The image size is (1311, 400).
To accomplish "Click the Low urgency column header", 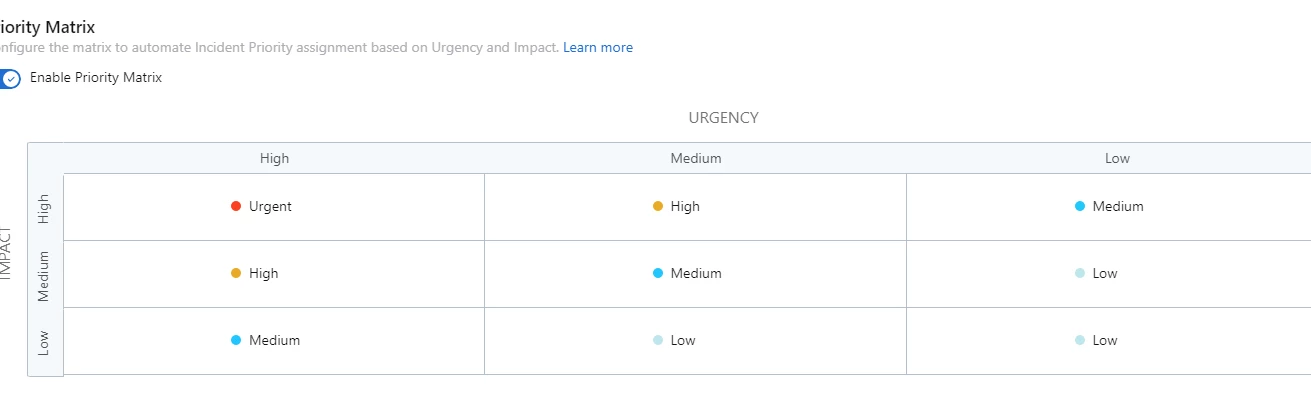I will (x=1117, y=158).
